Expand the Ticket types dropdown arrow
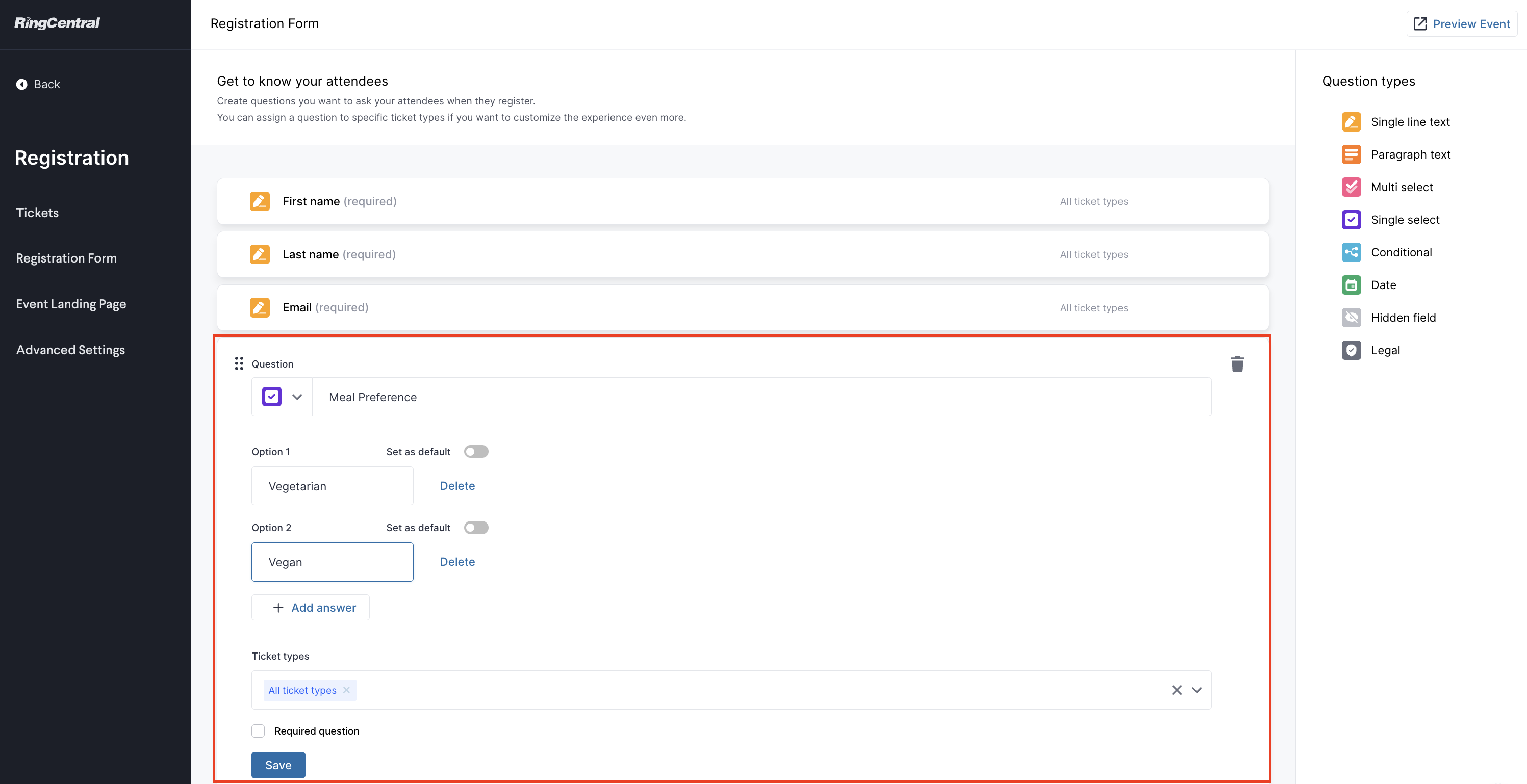This screenshot has height=784, width=1527. tap(1197, 690)
